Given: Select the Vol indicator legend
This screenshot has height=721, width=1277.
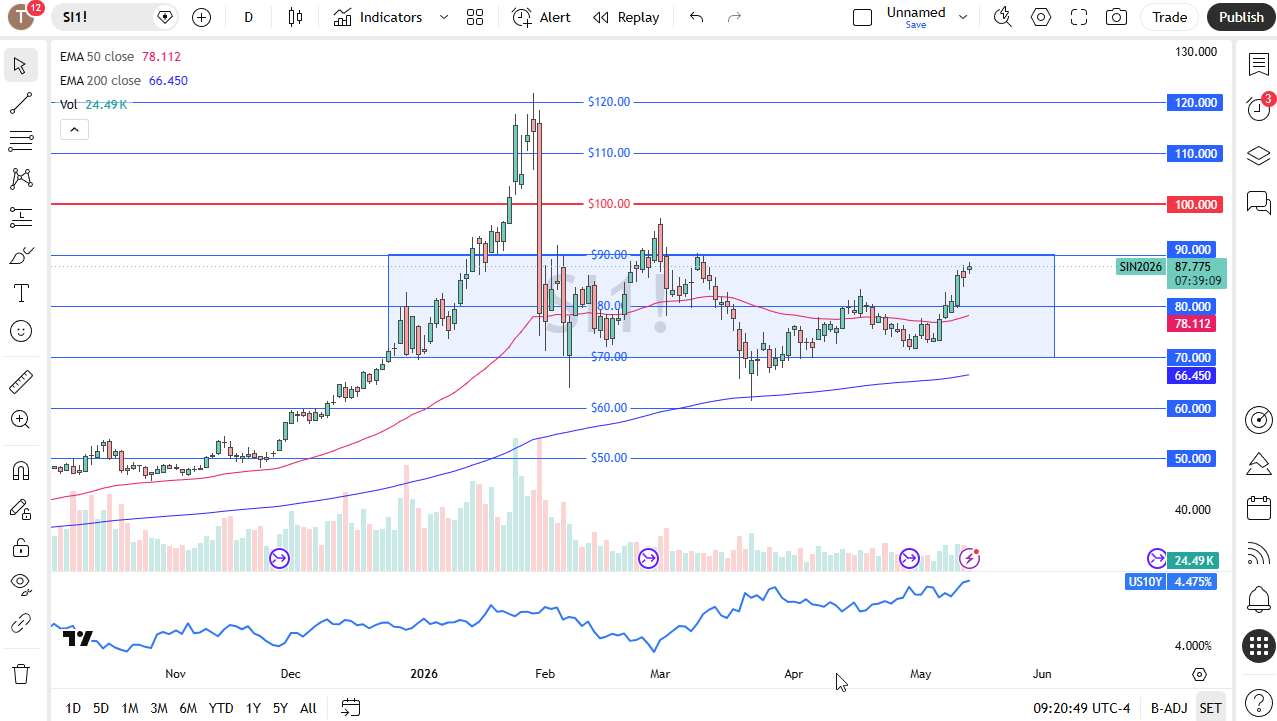Looking at the screenshot, I should pyautogui.click(x=69, y=104).
